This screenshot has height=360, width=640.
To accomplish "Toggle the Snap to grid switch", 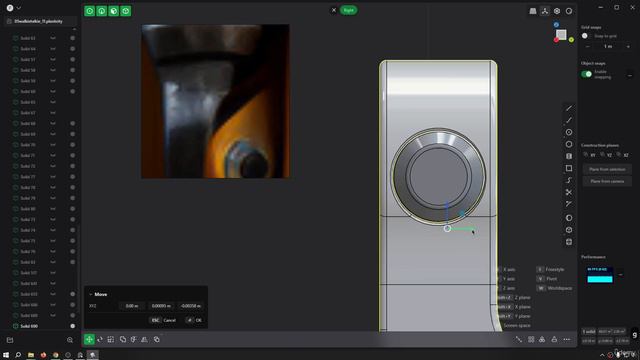I will (x=586, y=36).
